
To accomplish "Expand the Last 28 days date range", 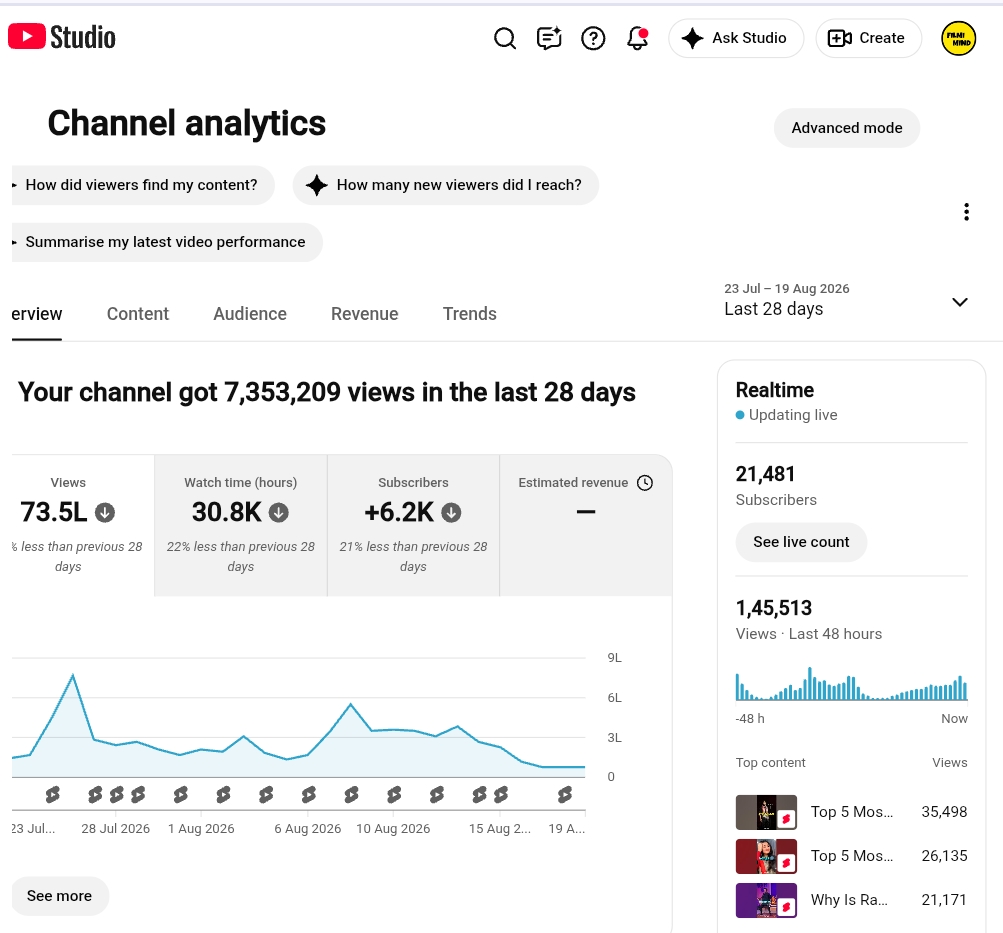I will coord(846,300).
